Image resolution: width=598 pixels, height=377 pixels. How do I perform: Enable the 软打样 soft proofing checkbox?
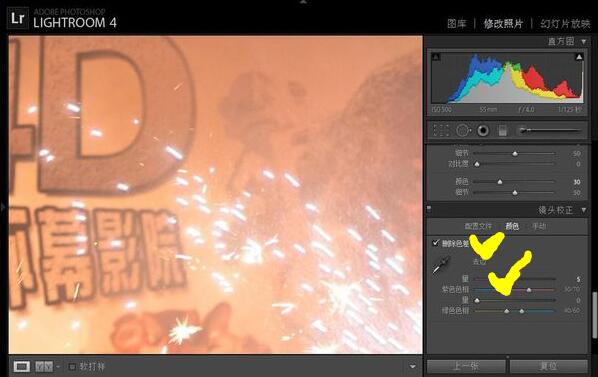(72, 367)
